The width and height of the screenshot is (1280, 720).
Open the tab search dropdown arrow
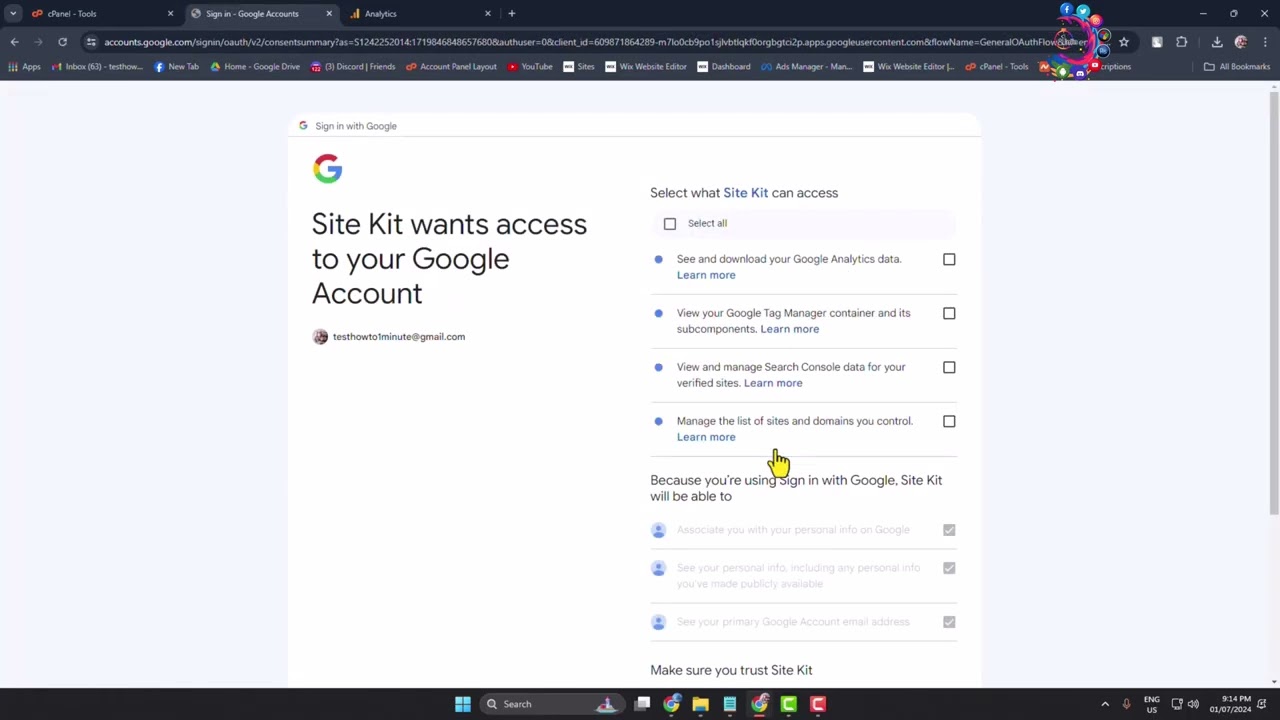pos(13,13)
